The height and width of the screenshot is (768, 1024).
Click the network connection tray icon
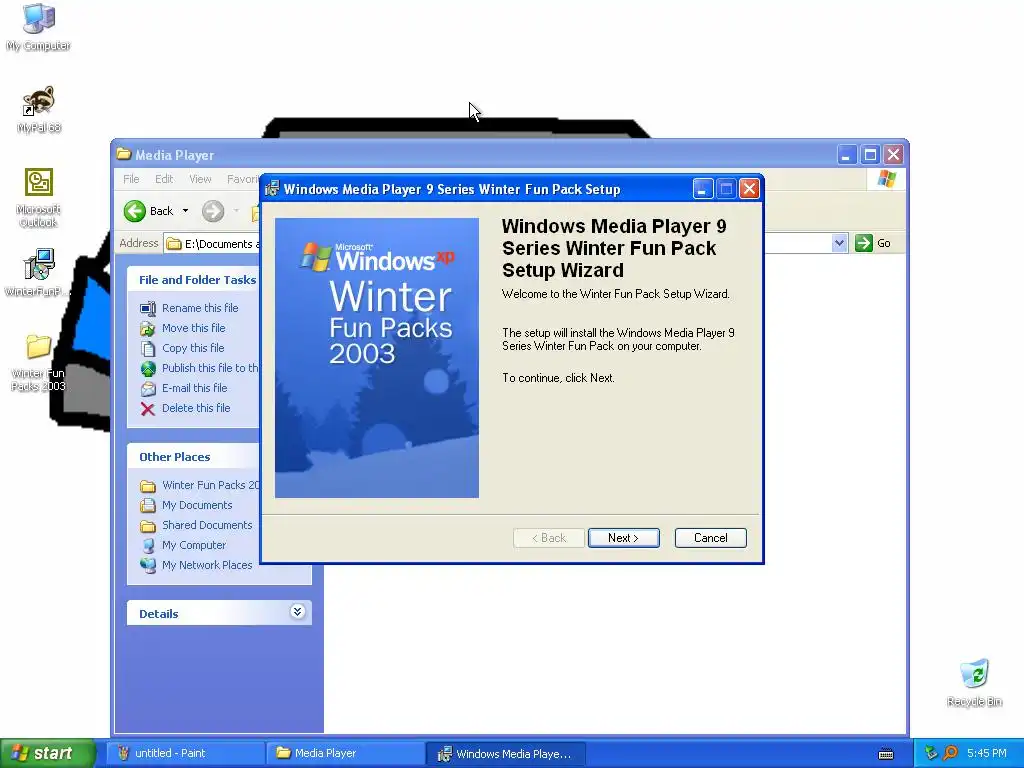[x=931, y=753]
